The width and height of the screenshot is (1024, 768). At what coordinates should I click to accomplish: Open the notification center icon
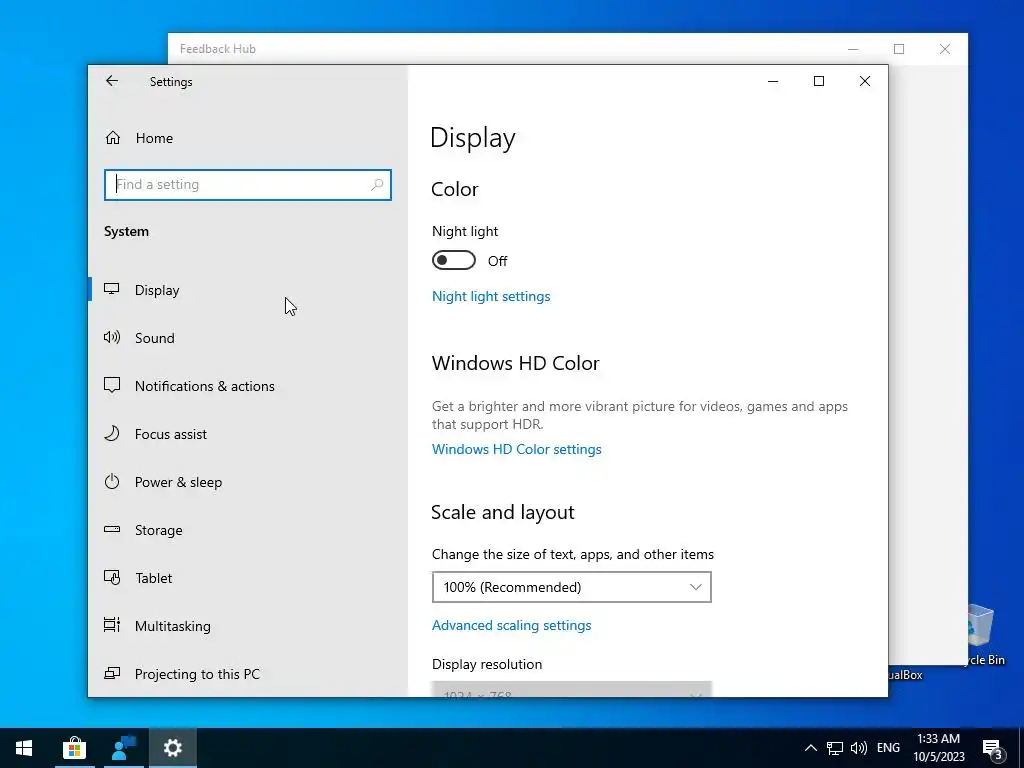coord(993,749)
